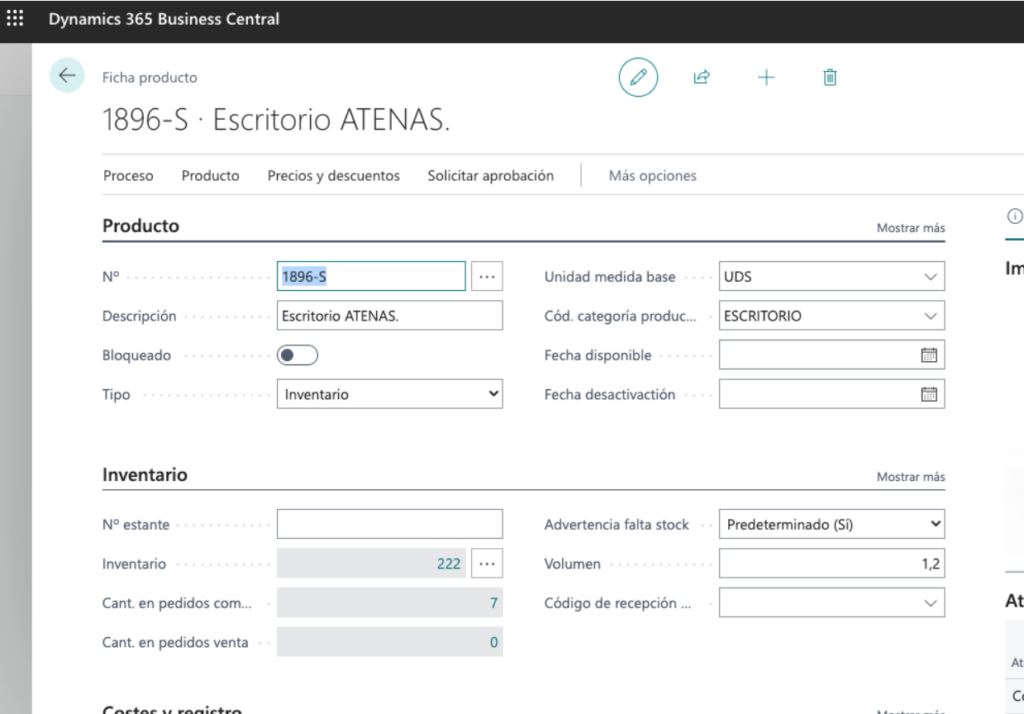Screen dimensions: 1024x714
Task: Click the Bloqueado field label
Action: click(x=136, y=355)
